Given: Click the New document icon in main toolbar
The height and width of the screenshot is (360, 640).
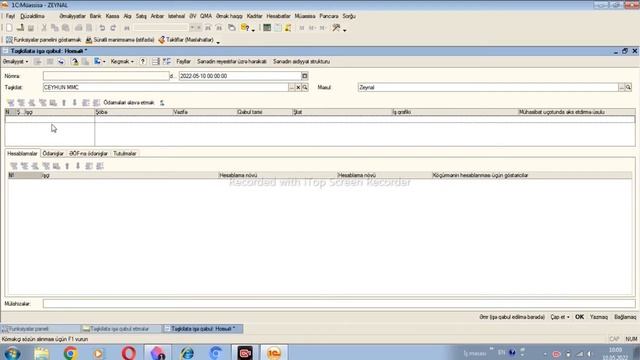Looking at the screenshot, I should pos(9,28).
